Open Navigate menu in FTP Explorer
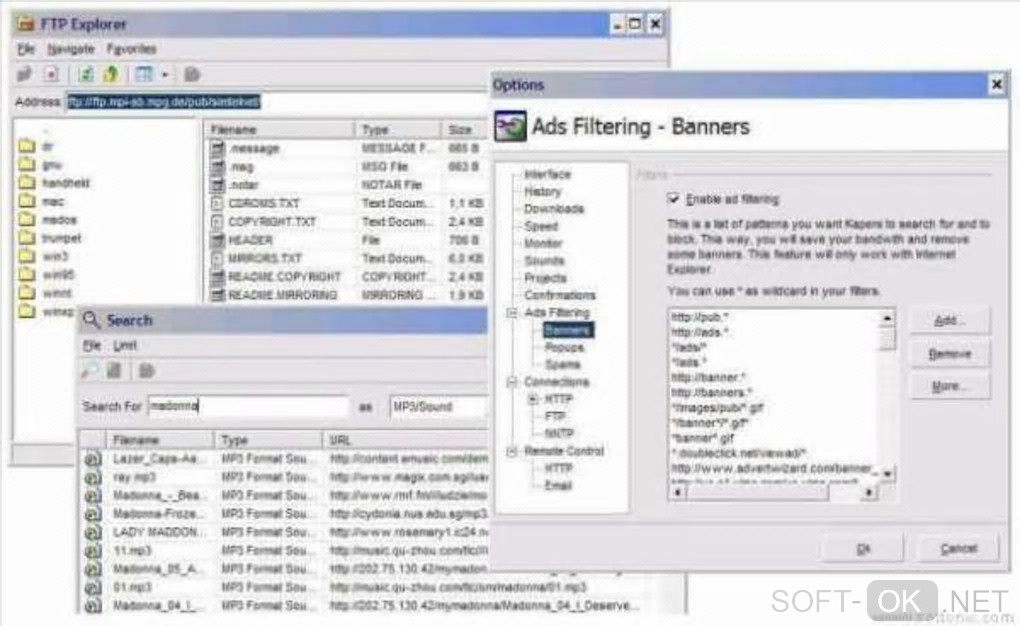 tap(70, 49)
